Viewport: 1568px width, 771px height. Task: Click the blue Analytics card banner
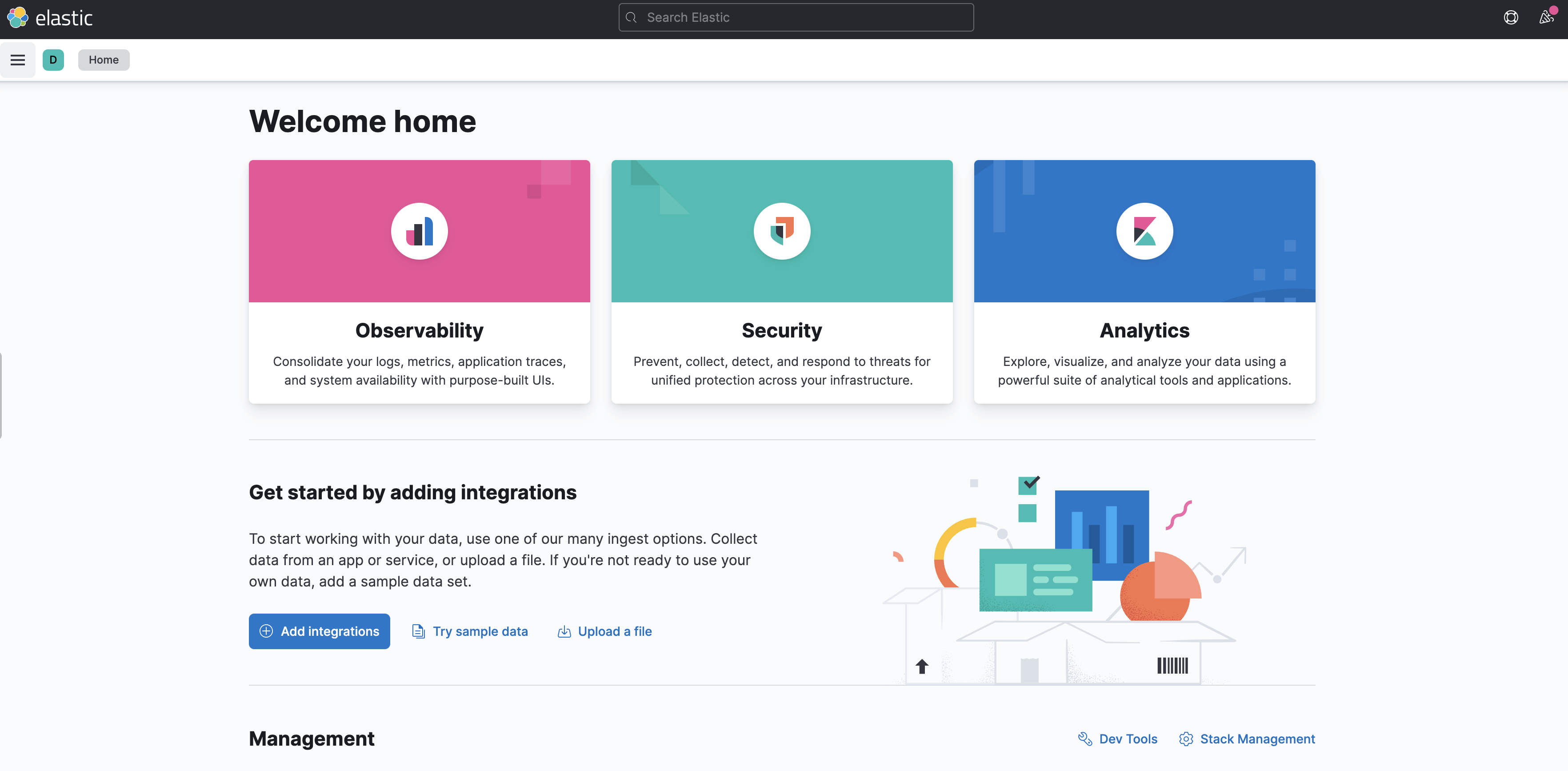tap(1144, 231)
